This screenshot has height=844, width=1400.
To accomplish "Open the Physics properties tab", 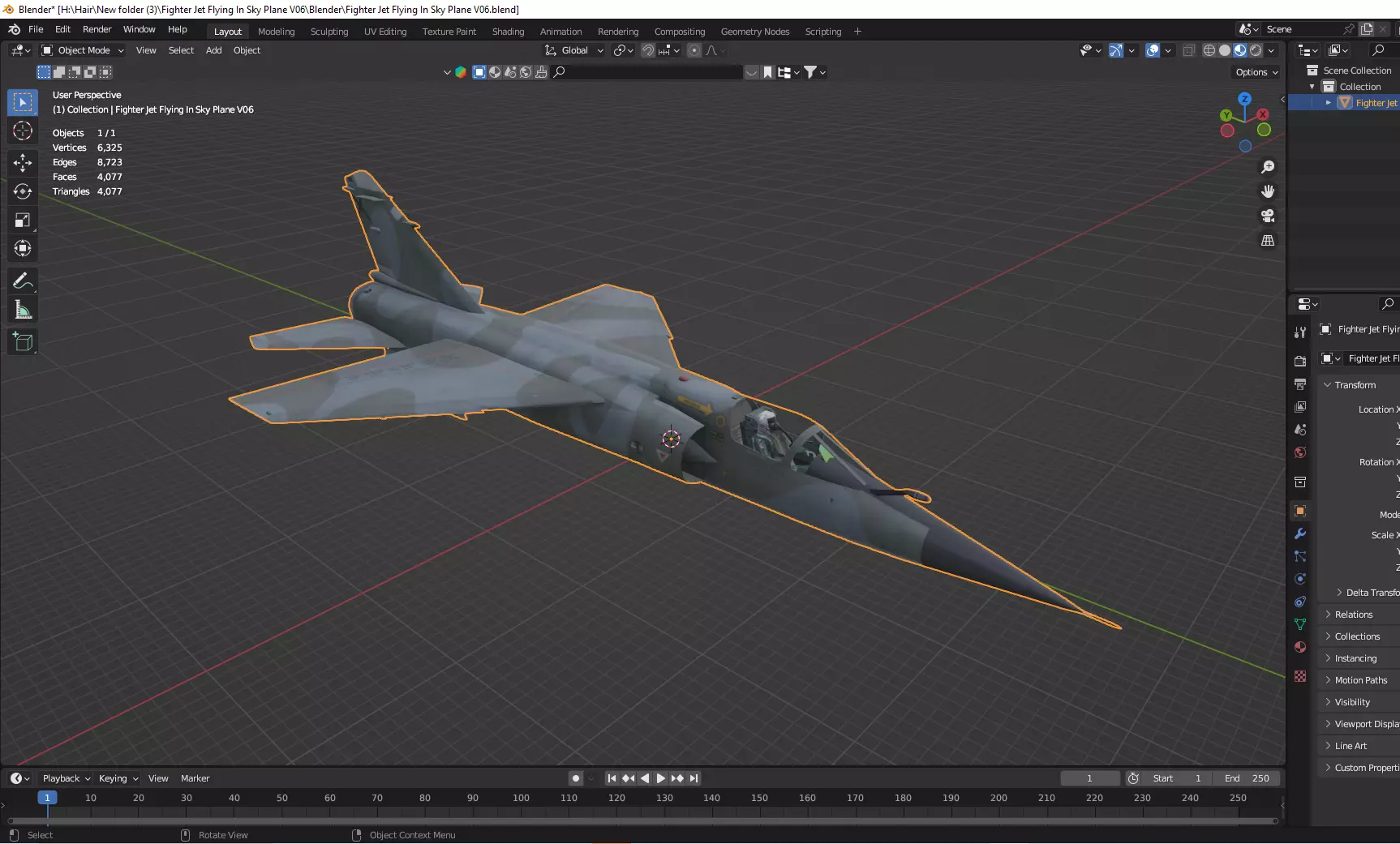I will click(x=1300, y=579).
